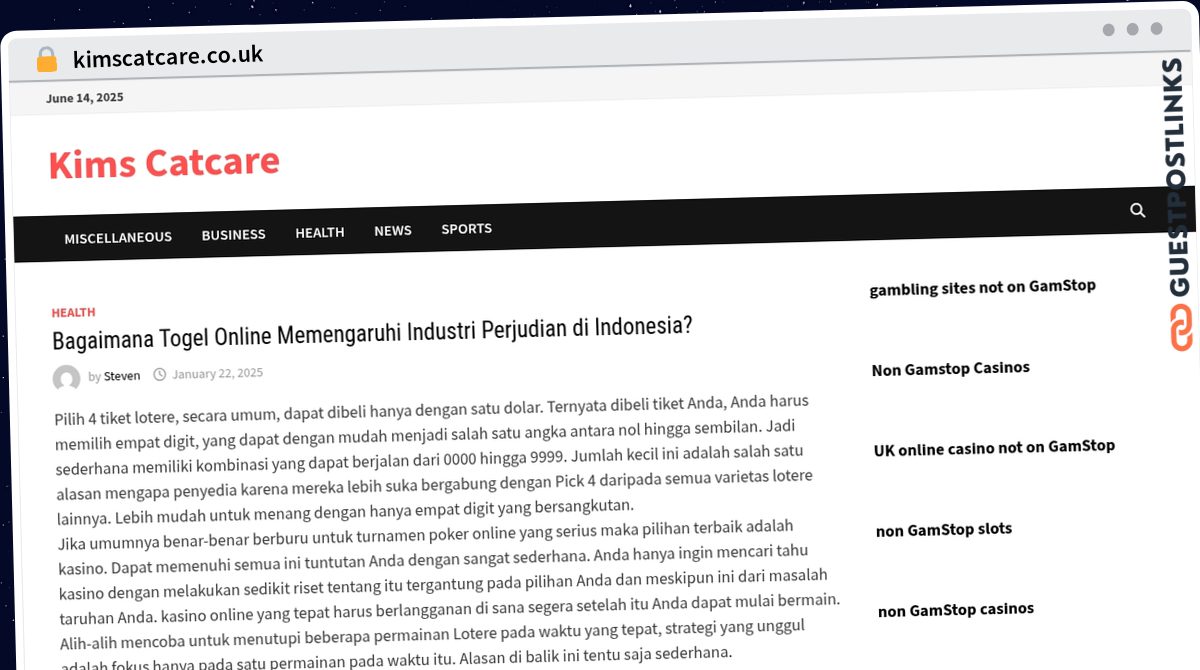
Task: Click the Kims Catcare site title
Action: tap(164, 162)
